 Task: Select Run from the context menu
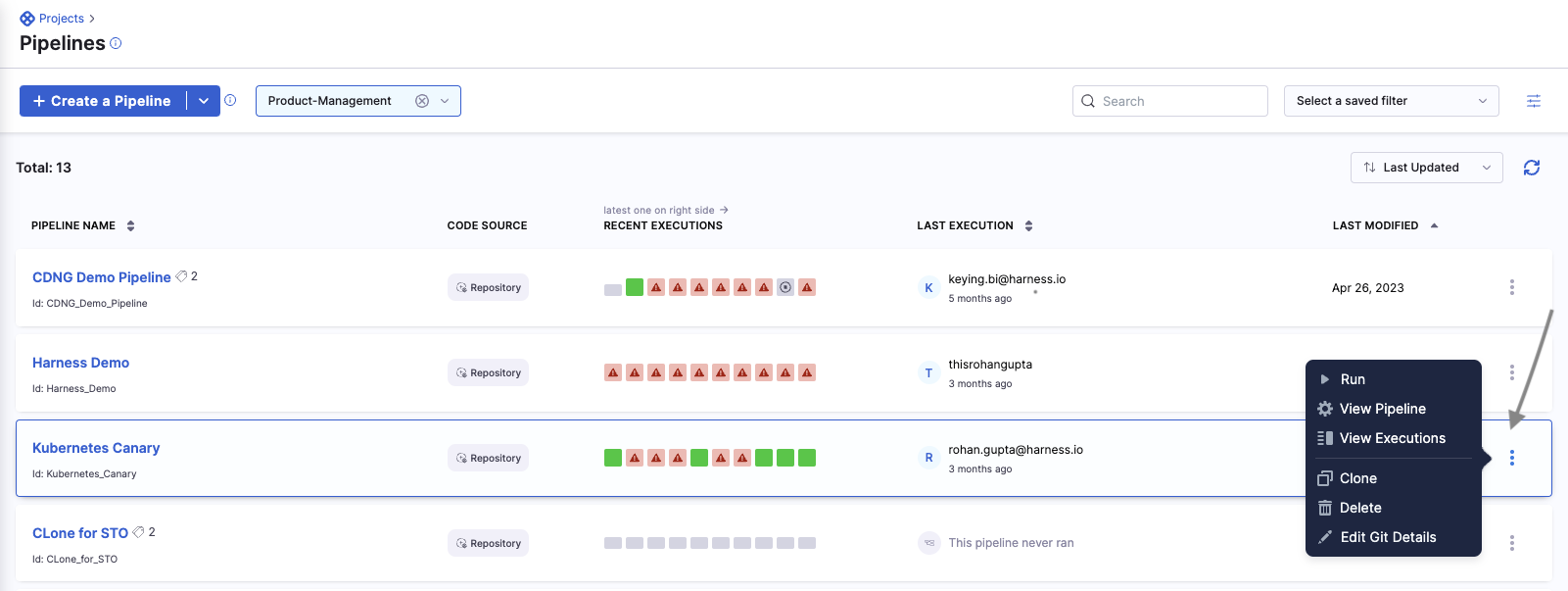pos(1353,379)
